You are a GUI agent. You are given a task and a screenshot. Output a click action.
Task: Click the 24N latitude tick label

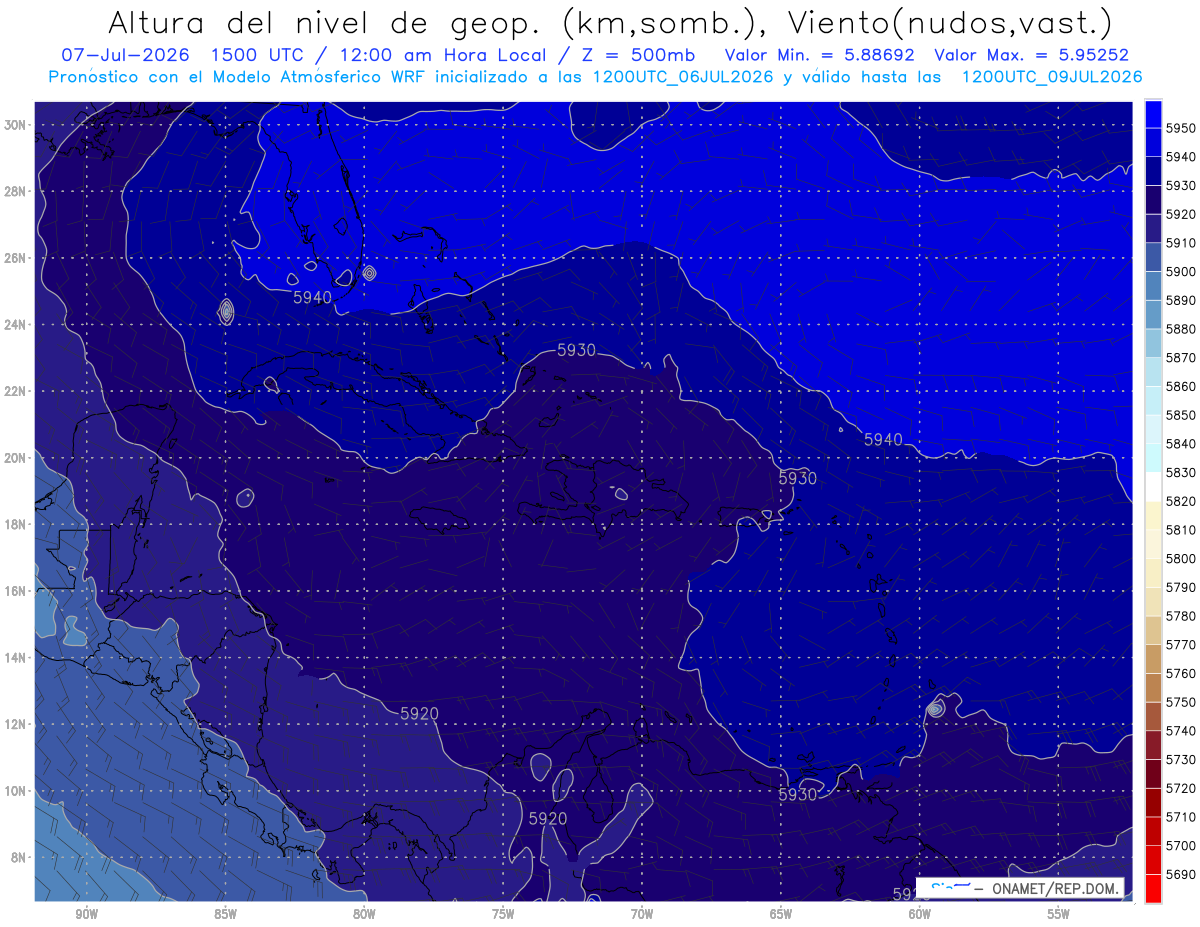(16, 325)
